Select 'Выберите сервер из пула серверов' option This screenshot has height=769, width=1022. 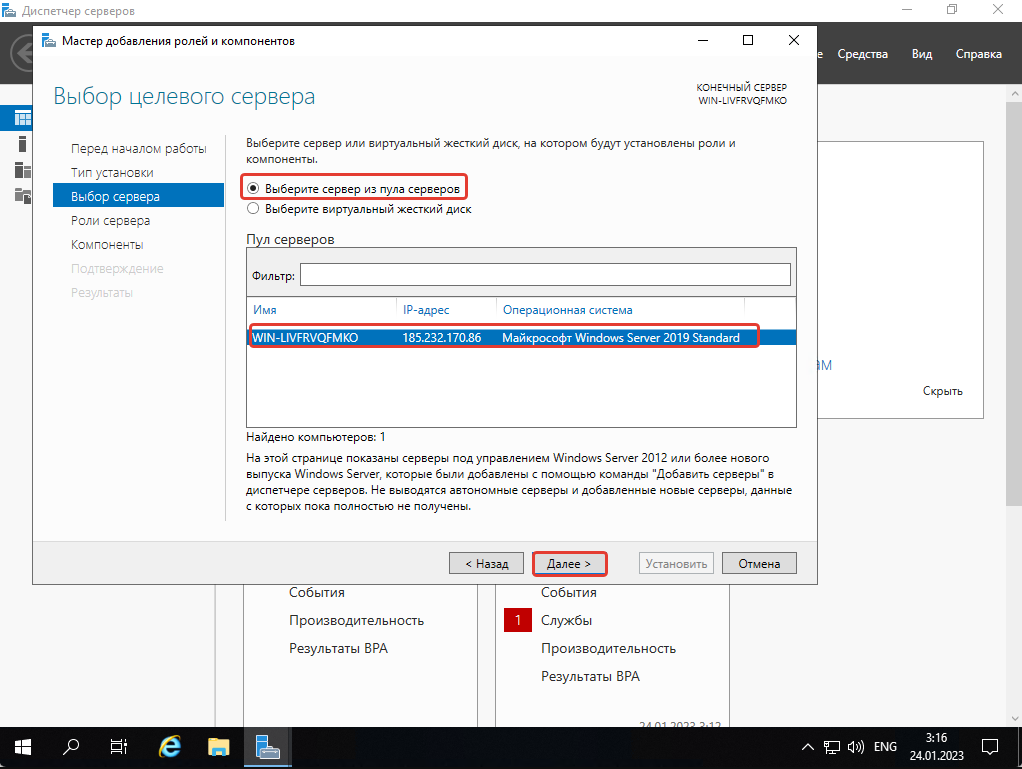click(254, 188)
